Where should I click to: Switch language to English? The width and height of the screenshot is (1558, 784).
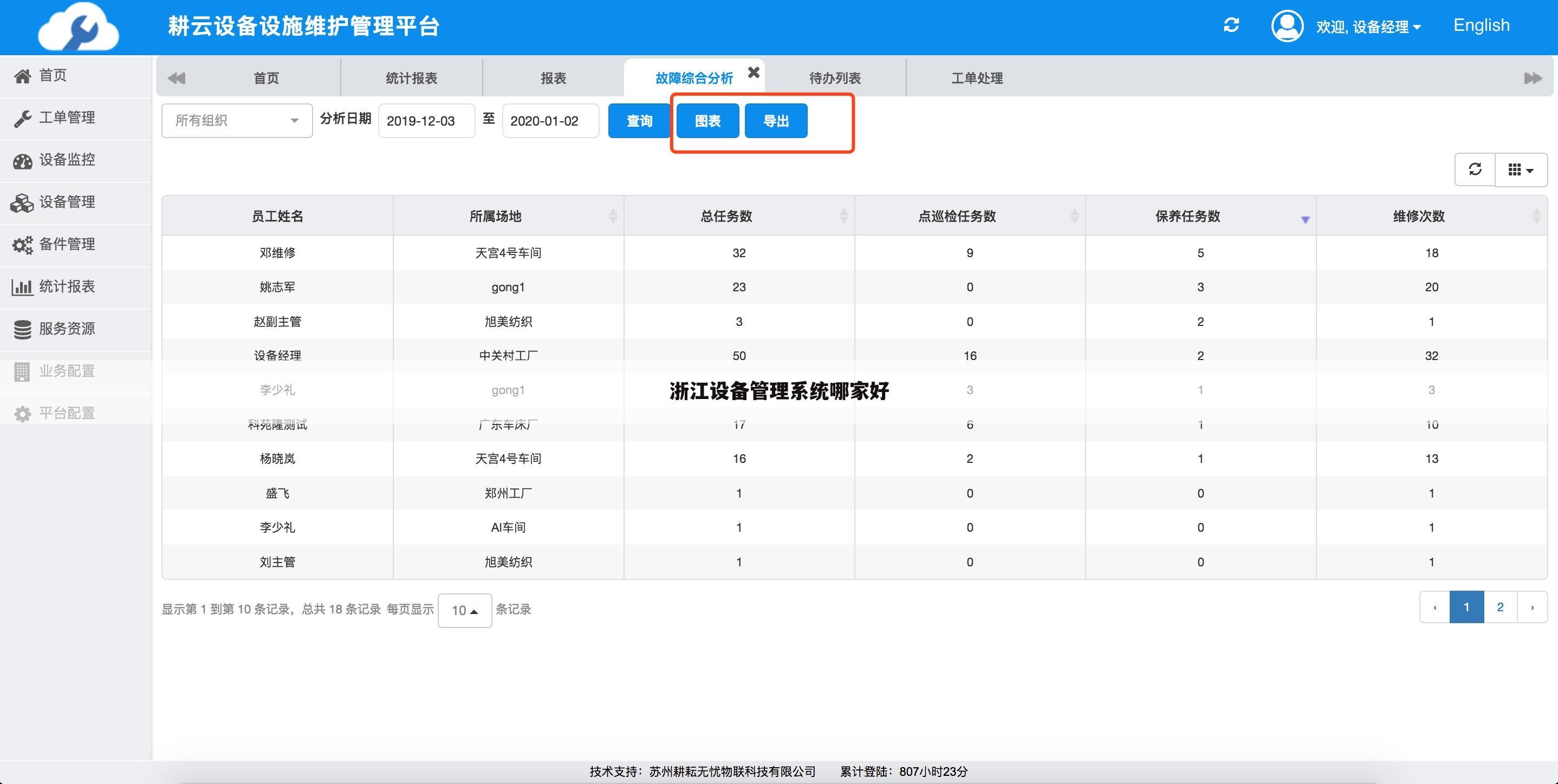click(1481, 25)
